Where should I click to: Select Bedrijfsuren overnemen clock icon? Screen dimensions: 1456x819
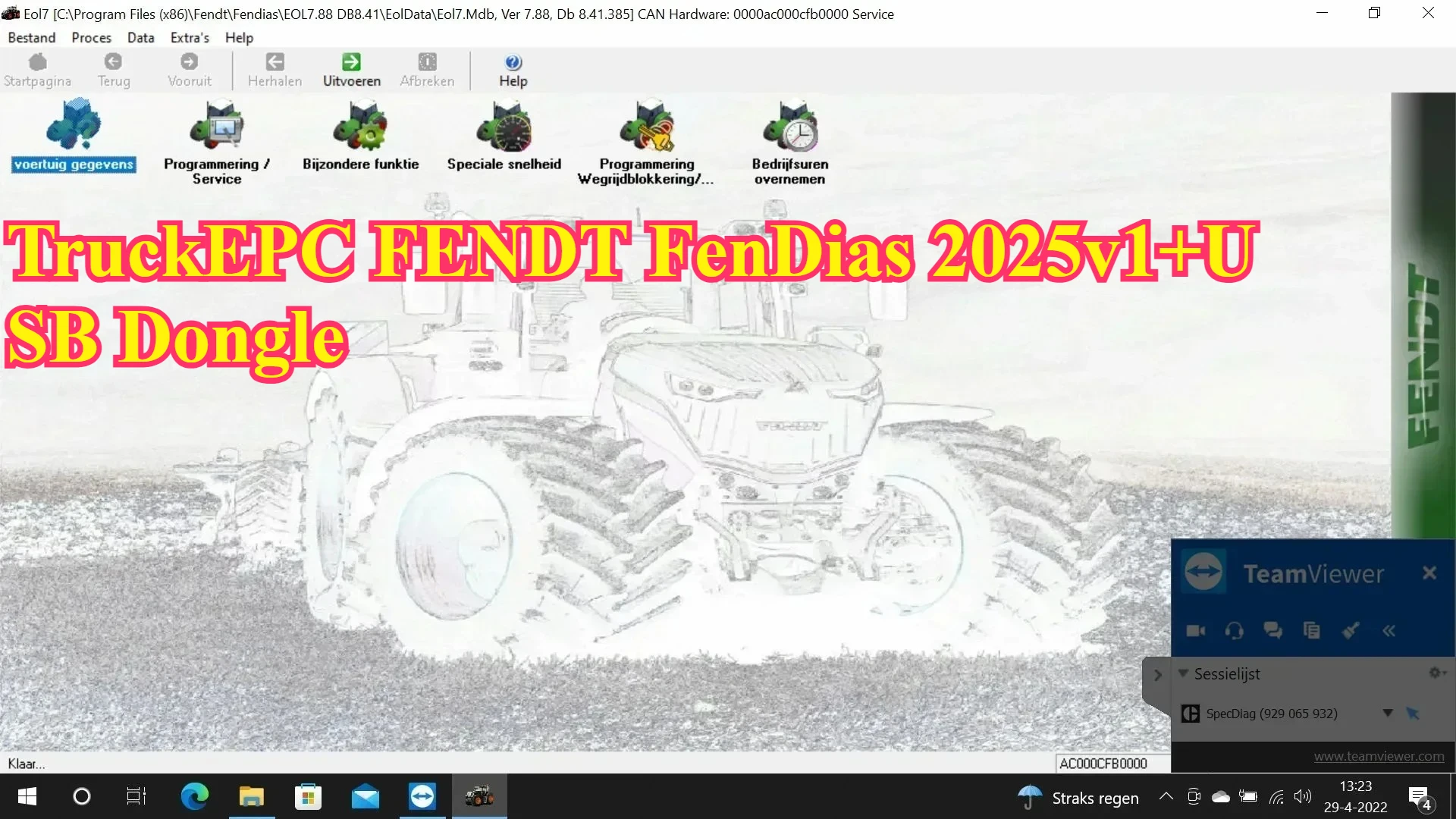[x=790, y=126]
